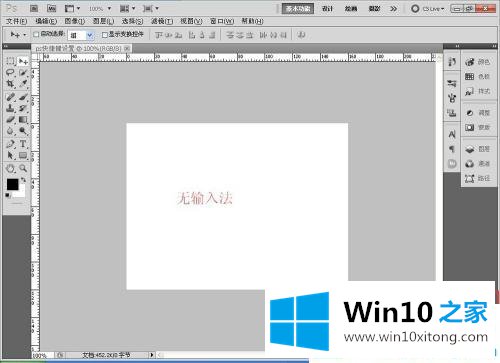500x363 pixels.
Task: Swap foreground and background colors
Action: [x=23, y=180]
